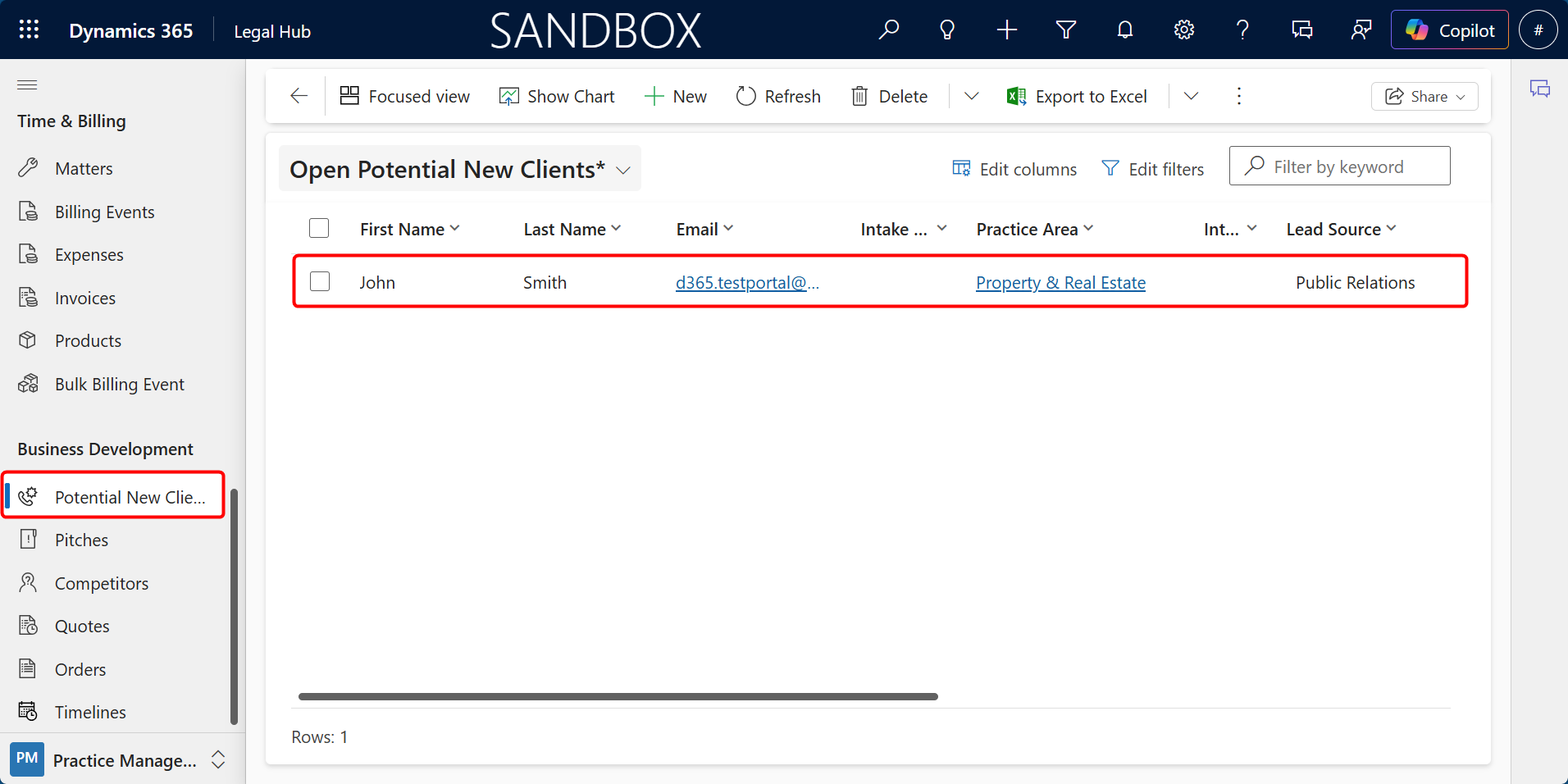Click the John first name cell
Image resolution: width=1568 pixels, height=784 pixels.
pos(377,282)
